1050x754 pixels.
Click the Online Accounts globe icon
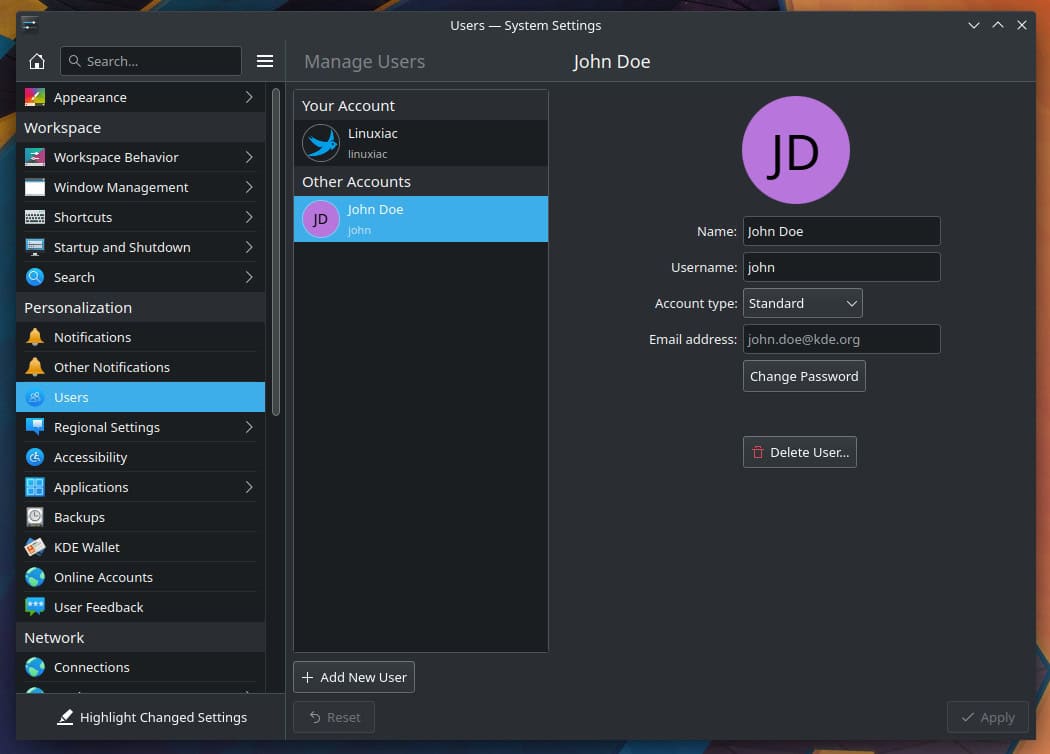point(35,577)
